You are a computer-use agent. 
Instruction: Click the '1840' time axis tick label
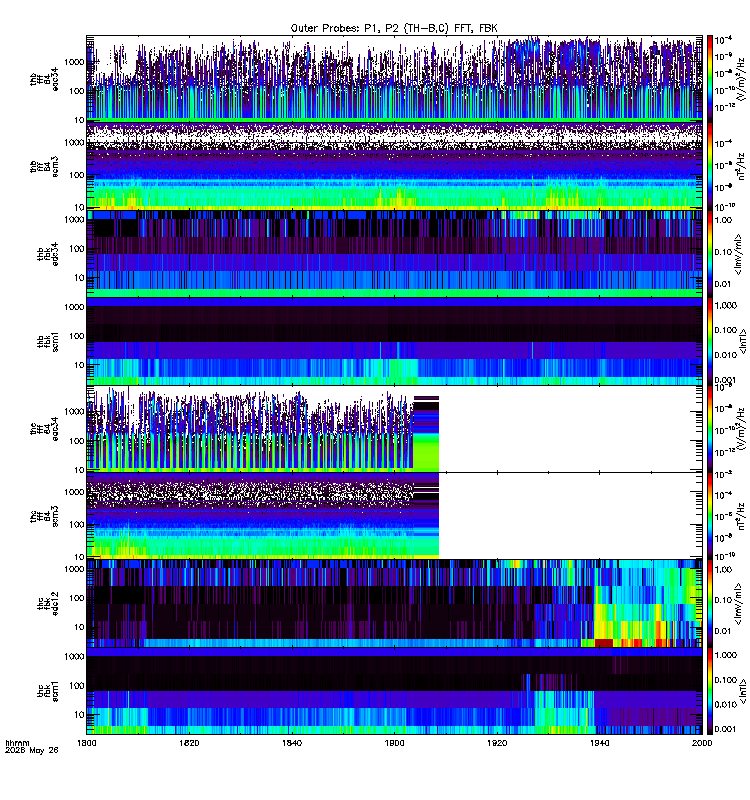(291, 743)
